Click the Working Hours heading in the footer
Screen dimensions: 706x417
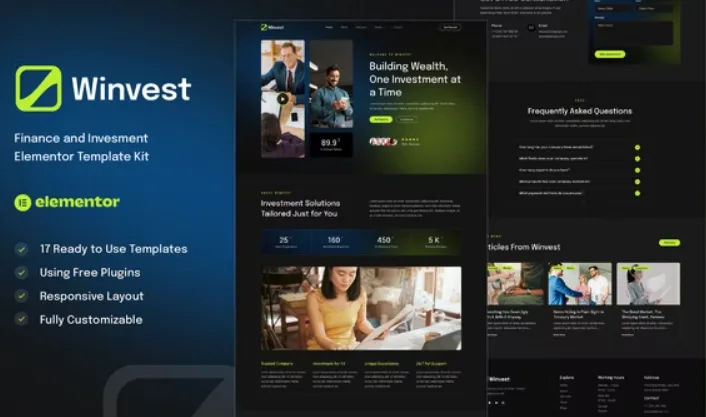(611, 377)
